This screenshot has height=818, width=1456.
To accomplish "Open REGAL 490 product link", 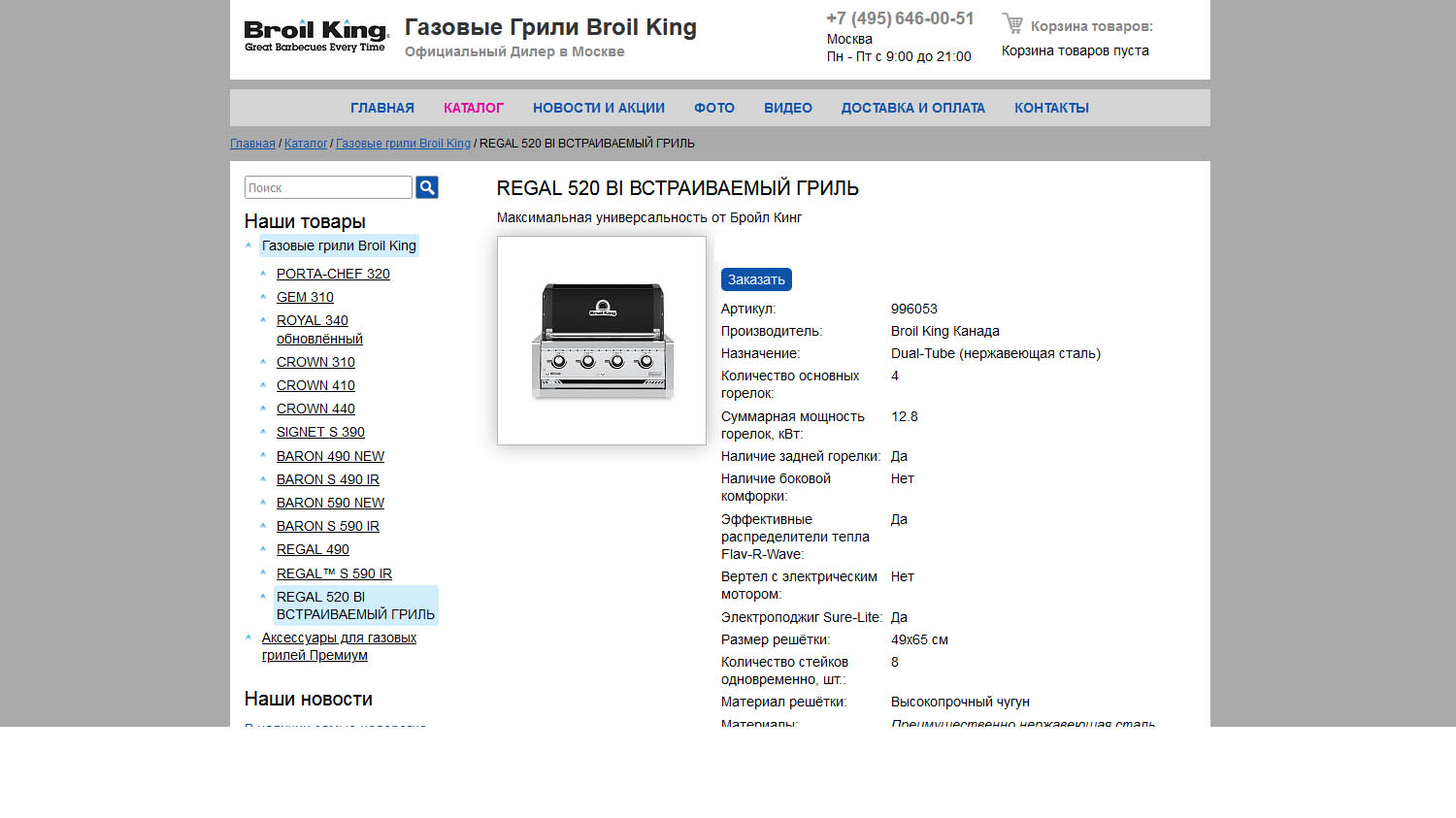I will (313, 549).
